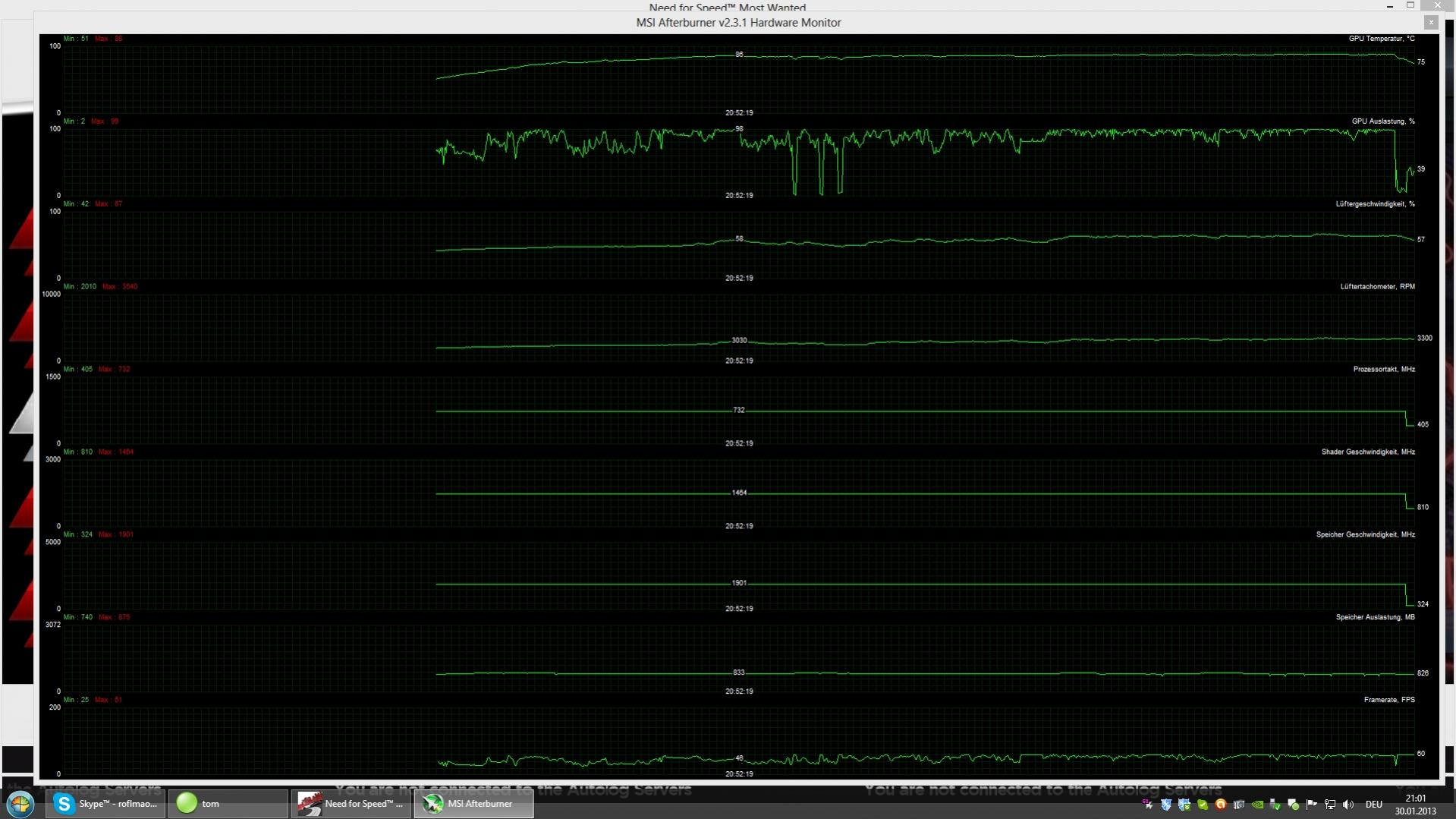Image resolution: width=1456 pixels, height=819 pixels.
Task: Click the 46 marker on framerate graph
Action: coord(739,758)
